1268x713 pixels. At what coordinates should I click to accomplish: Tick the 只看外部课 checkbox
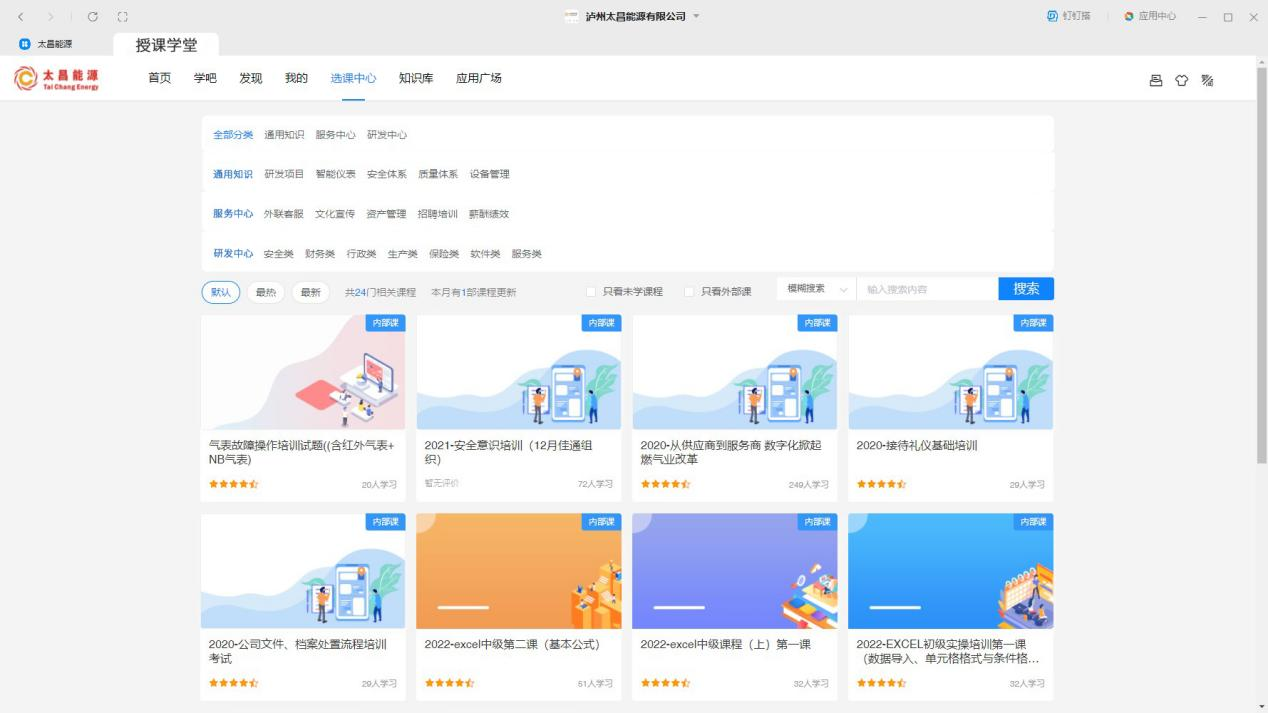tap(689, 292)
